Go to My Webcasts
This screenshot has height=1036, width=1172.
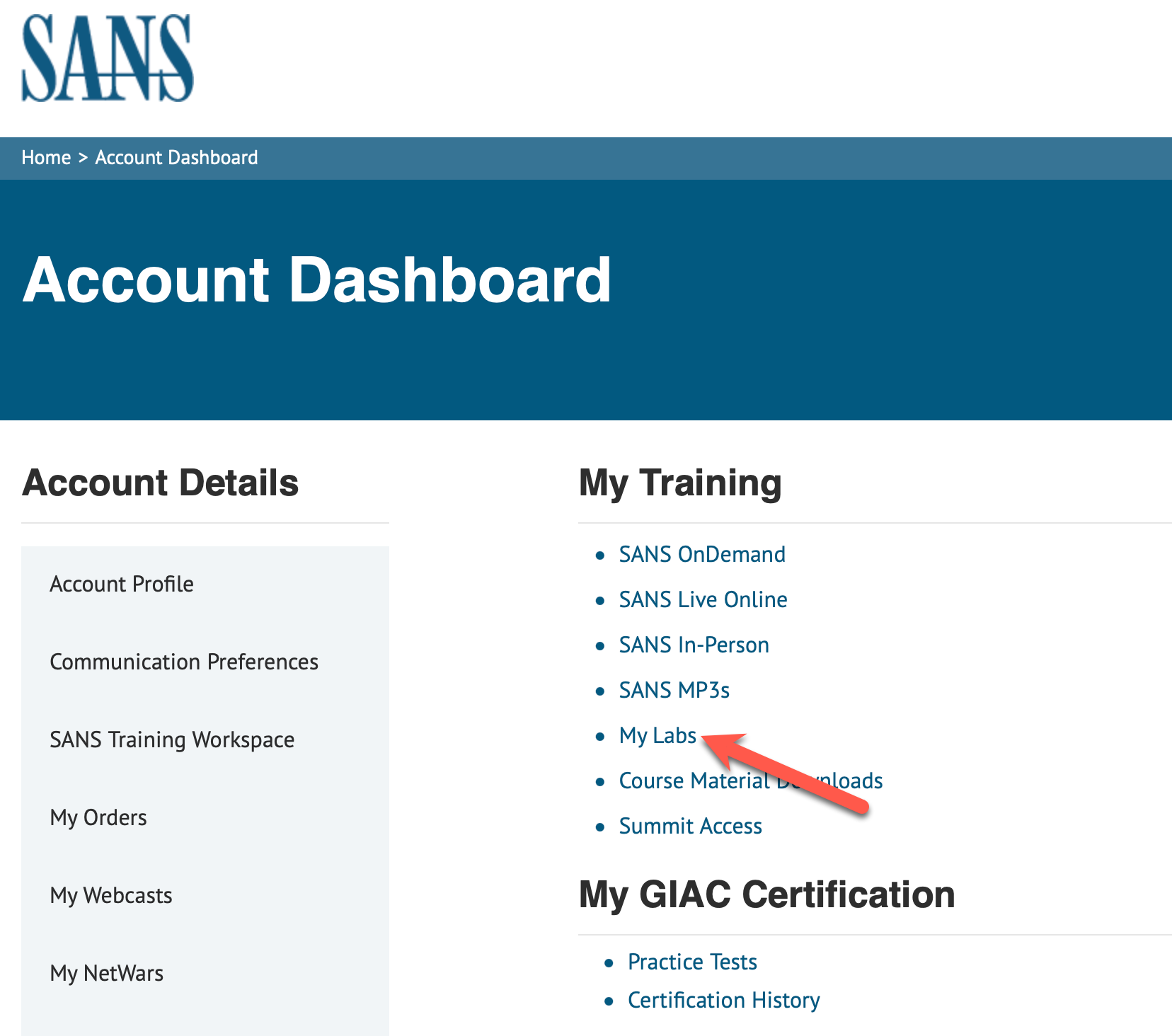[111, 896]
